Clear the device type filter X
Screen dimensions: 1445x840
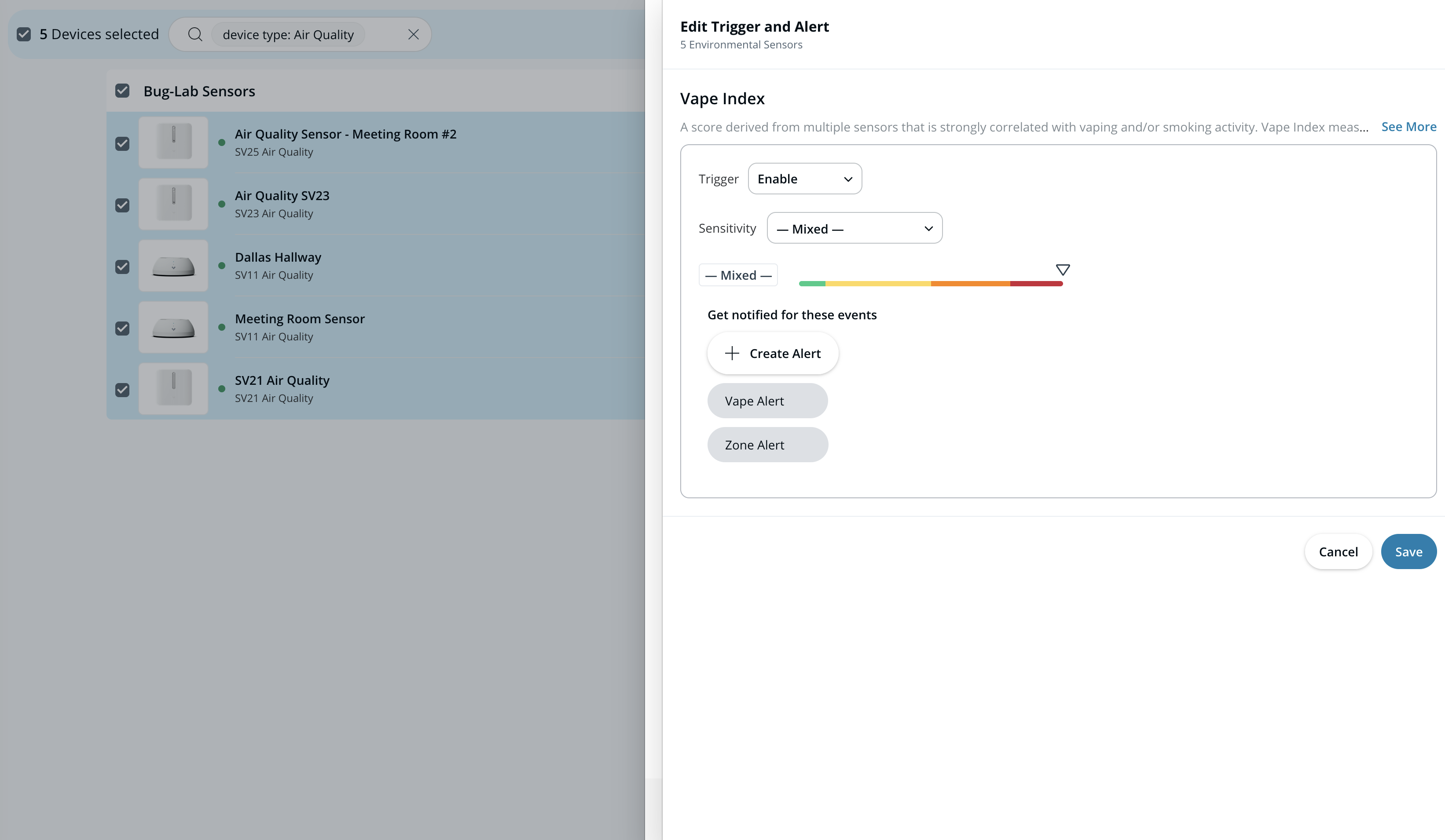coord(414,34)
